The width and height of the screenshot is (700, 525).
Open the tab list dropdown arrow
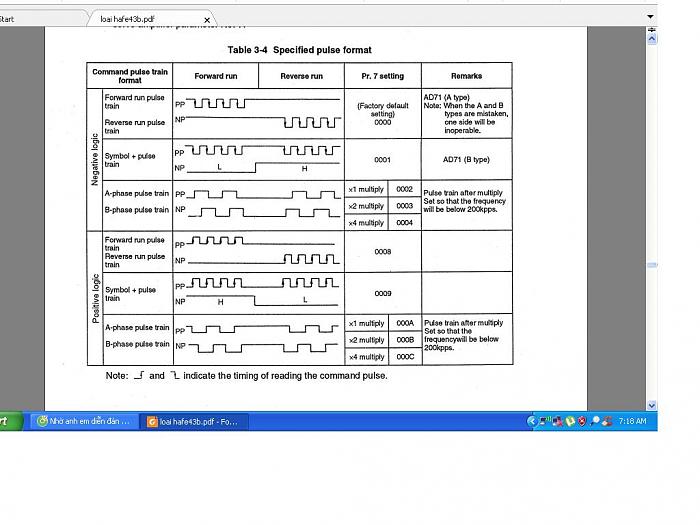(x=652, y=18)
